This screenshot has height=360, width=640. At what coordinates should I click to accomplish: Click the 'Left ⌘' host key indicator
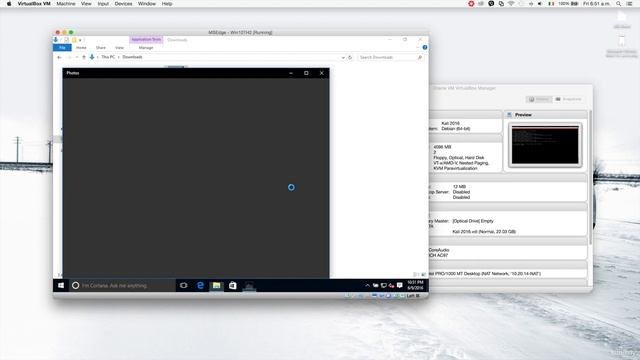tap(413, 296)
